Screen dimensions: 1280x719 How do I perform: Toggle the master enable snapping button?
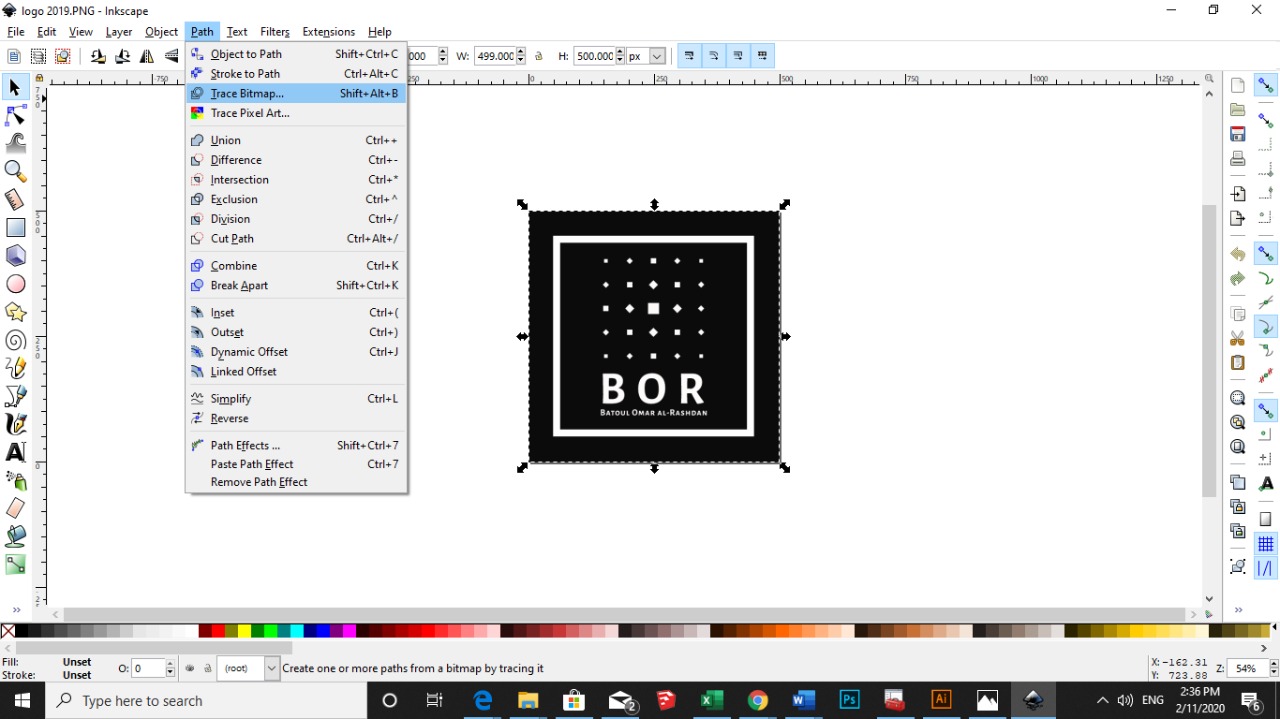1266,86
